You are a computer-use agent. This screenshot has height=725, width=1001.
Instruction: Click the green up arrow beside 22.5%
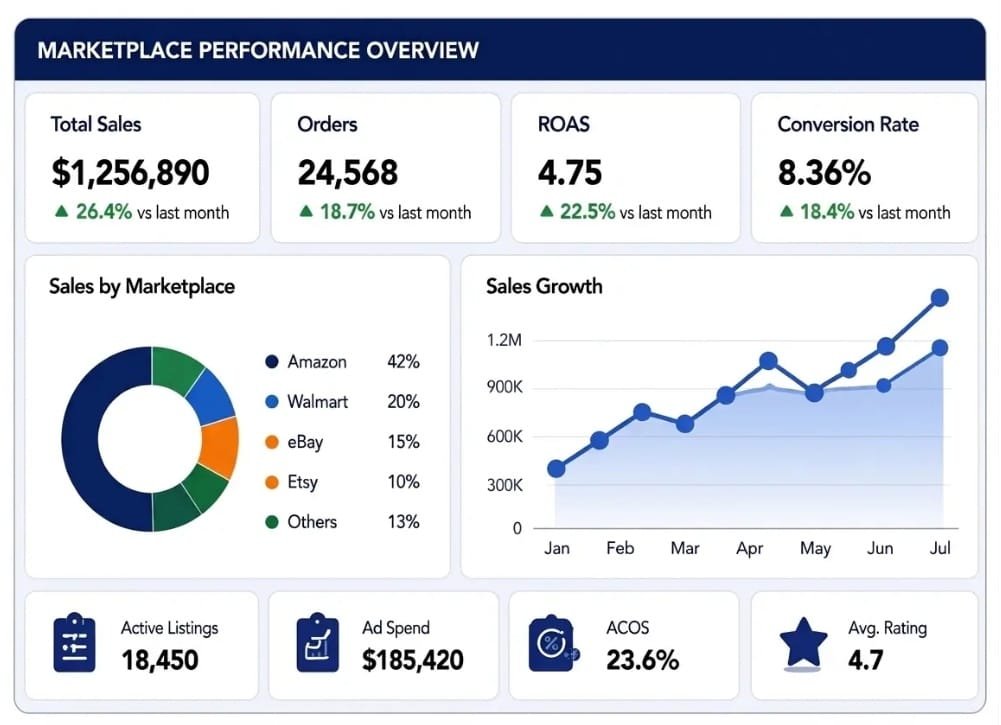(546, 211)
